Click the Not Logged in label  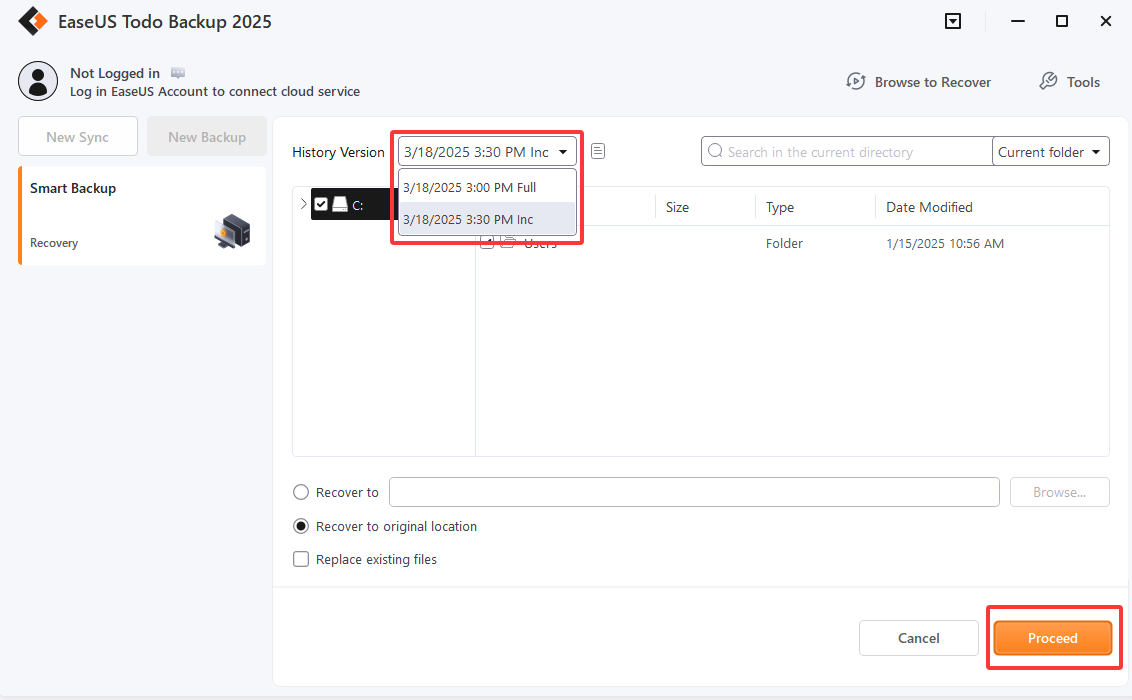[x=115, y=73]
